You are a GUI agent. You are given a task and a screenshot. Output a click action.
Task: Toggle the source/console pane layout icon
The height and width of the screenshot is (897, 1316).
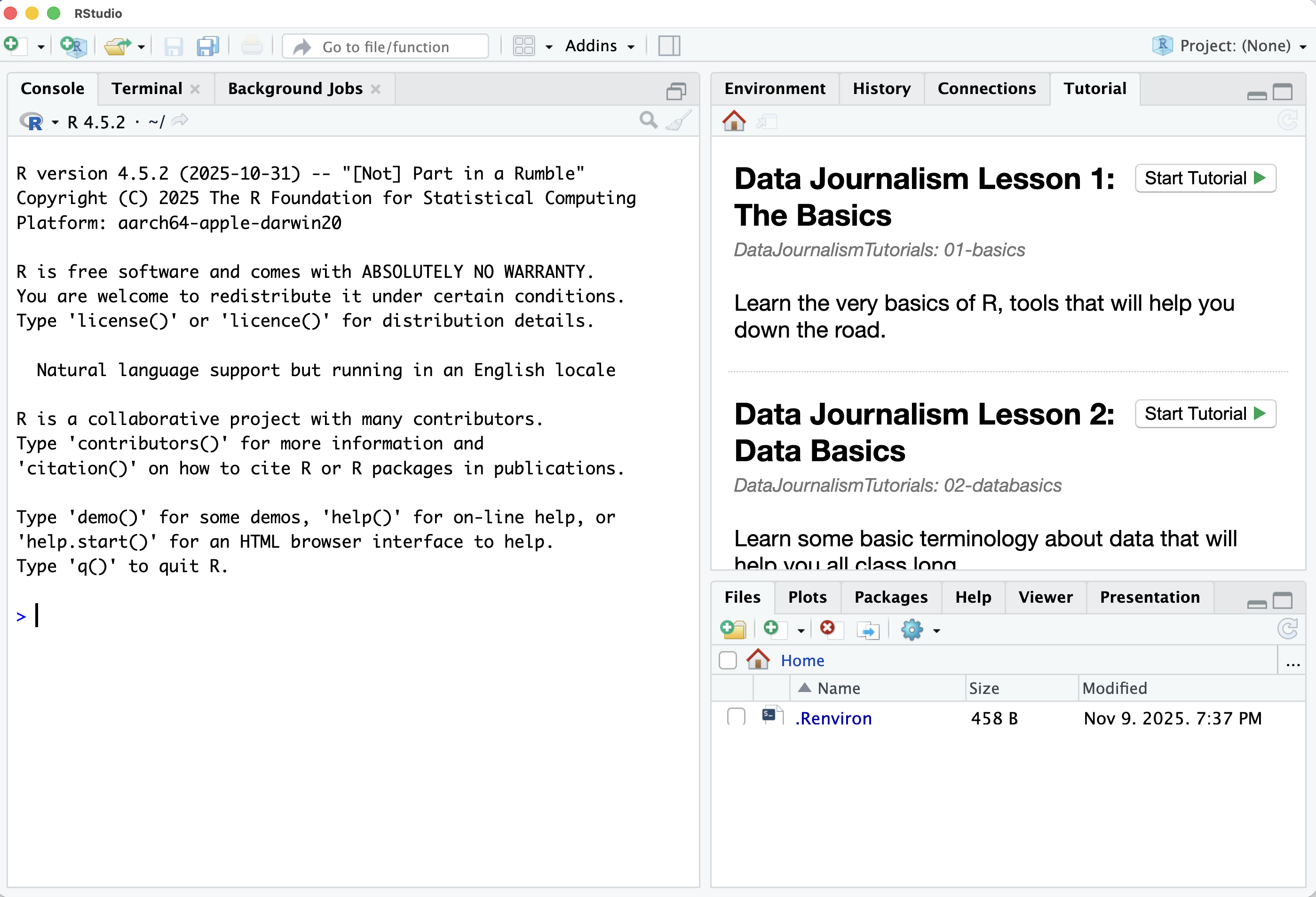[x=669, y=46]
